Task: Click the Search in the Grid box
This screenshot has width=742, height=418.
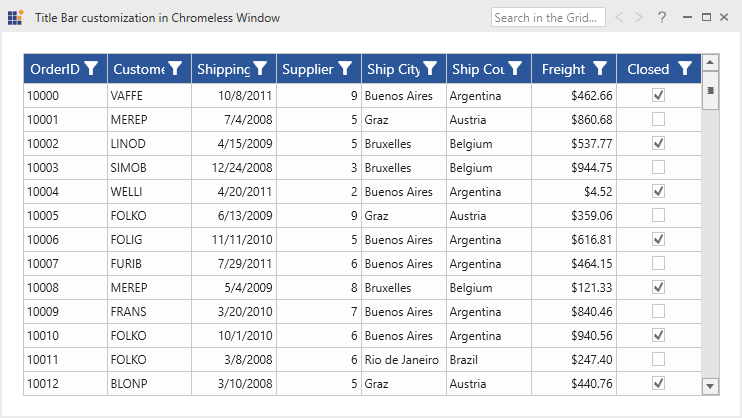Action: click(547, 18)
